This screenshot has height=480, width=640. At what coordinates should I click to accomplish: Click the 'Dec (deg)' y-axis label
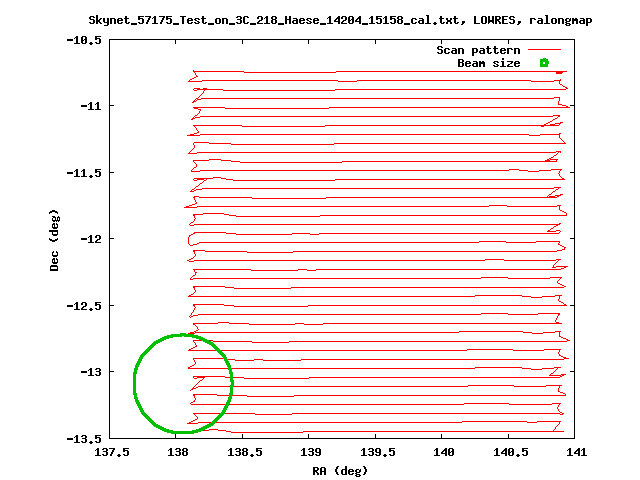point(54,240)
